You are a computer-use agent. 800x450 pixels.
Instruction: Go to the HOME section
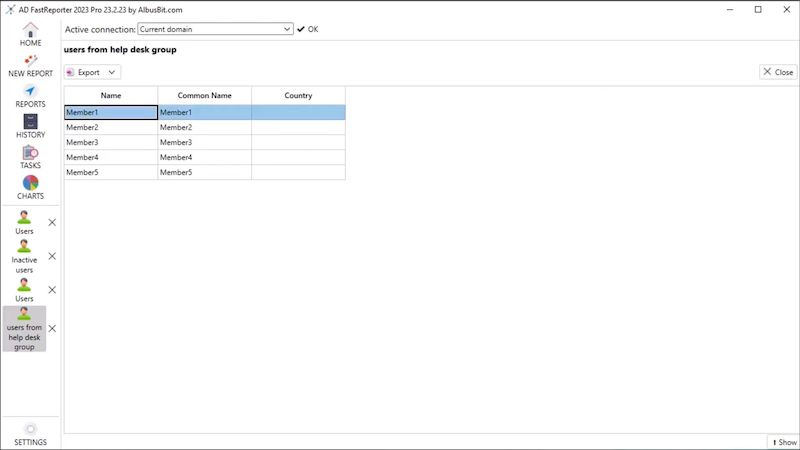30,35
